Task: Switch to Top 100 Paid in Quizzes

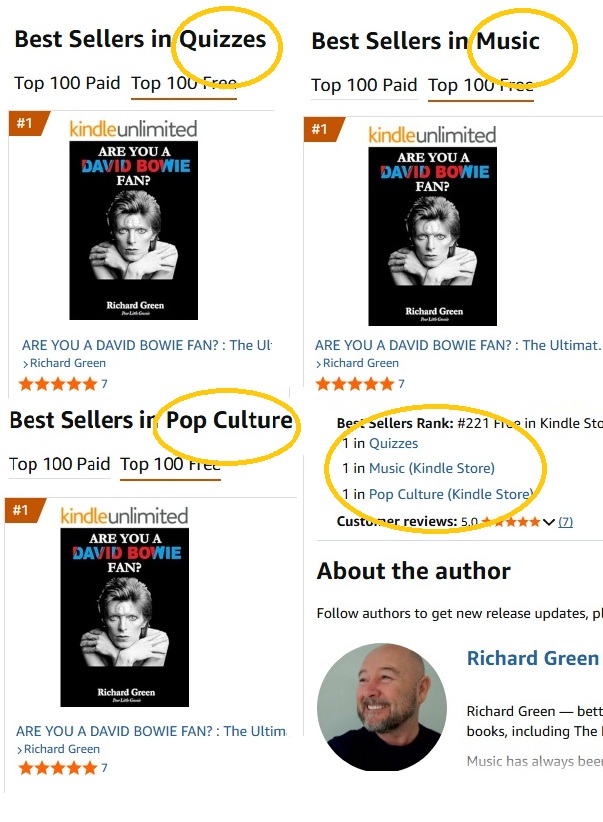Action: [67, 83]
